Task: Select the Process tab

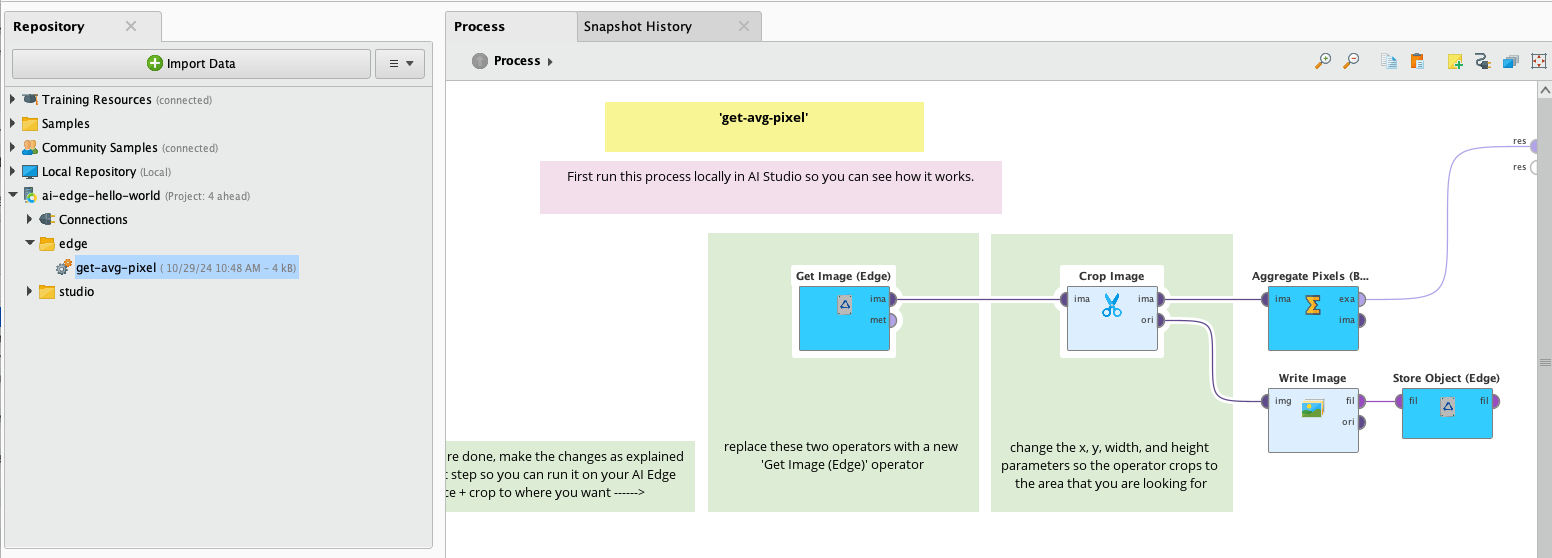Action: 480,27
